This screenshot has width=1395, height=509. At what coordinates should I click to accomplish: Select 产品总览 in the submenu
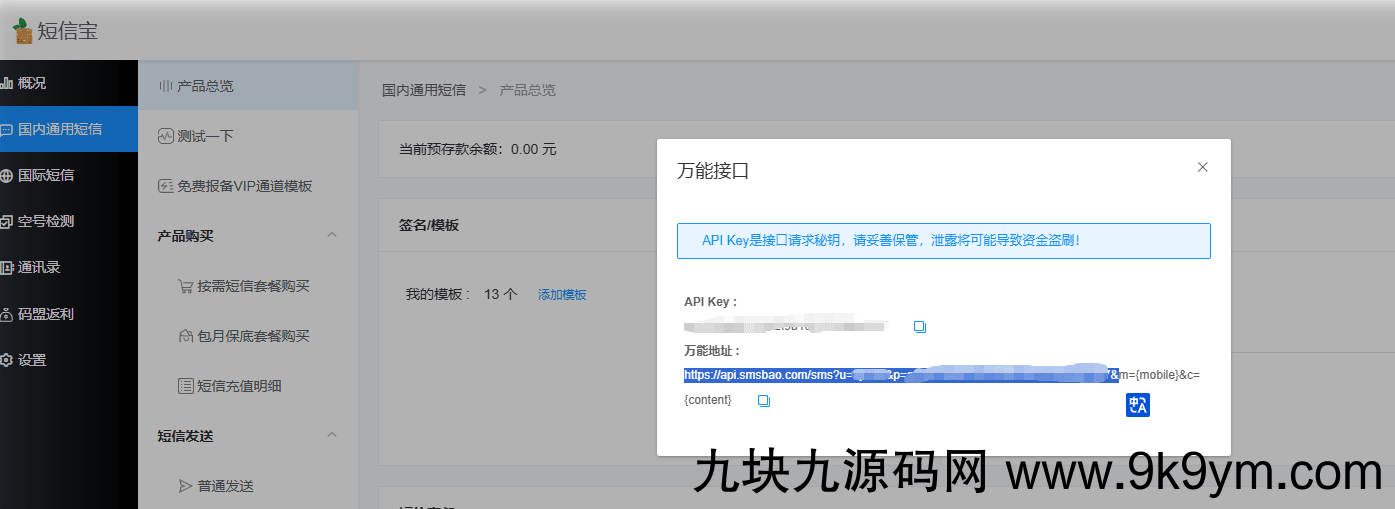(x=248, y=86)
